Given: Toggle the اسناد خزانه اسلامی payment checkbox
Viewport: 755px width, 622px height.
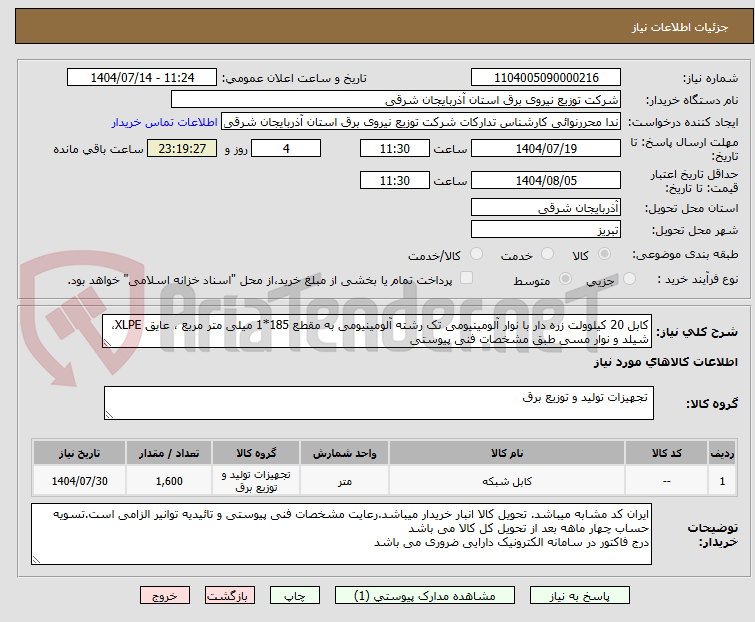Looking at the screenshot, I should pos(466,278).
